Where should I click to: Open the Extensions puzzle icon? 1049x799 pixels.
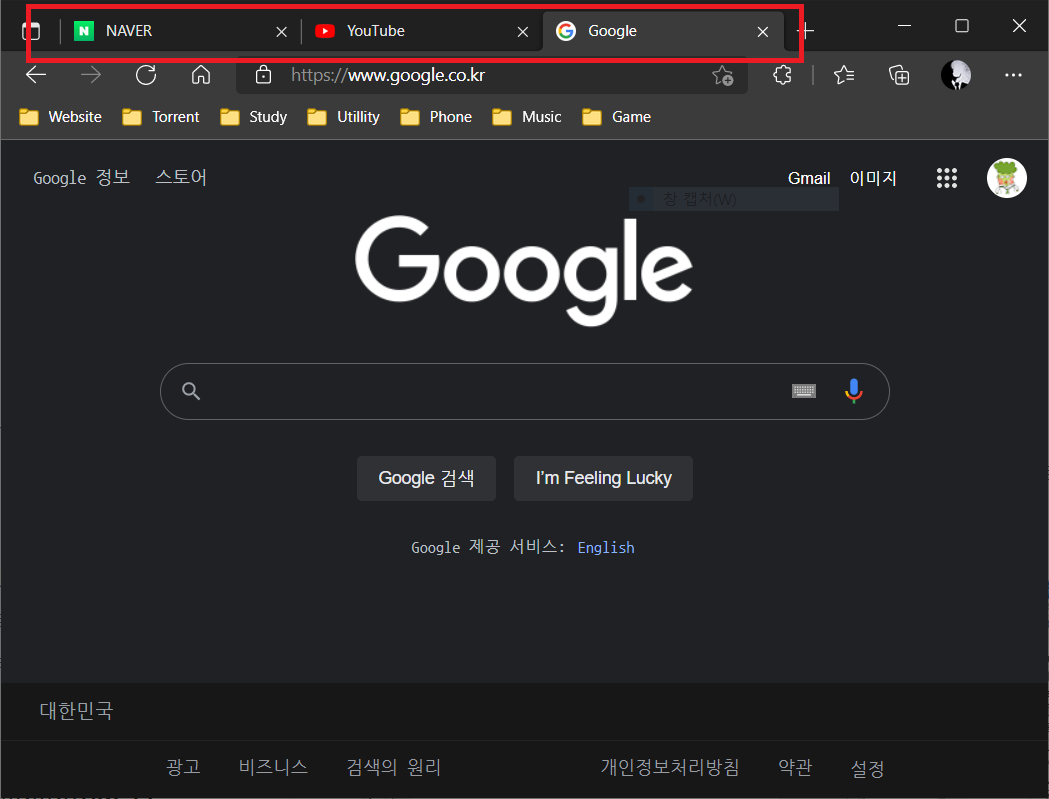point(782,75)
